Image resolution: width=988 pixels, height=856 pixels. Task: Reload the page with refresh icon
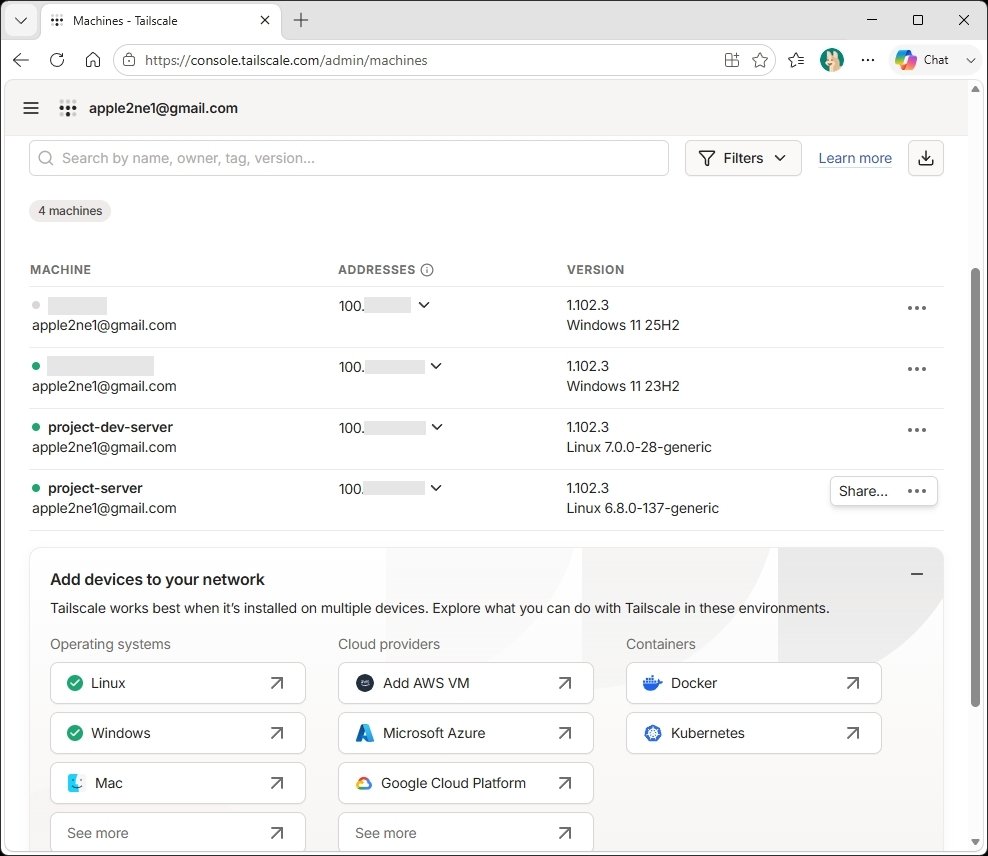coord(57,60)
